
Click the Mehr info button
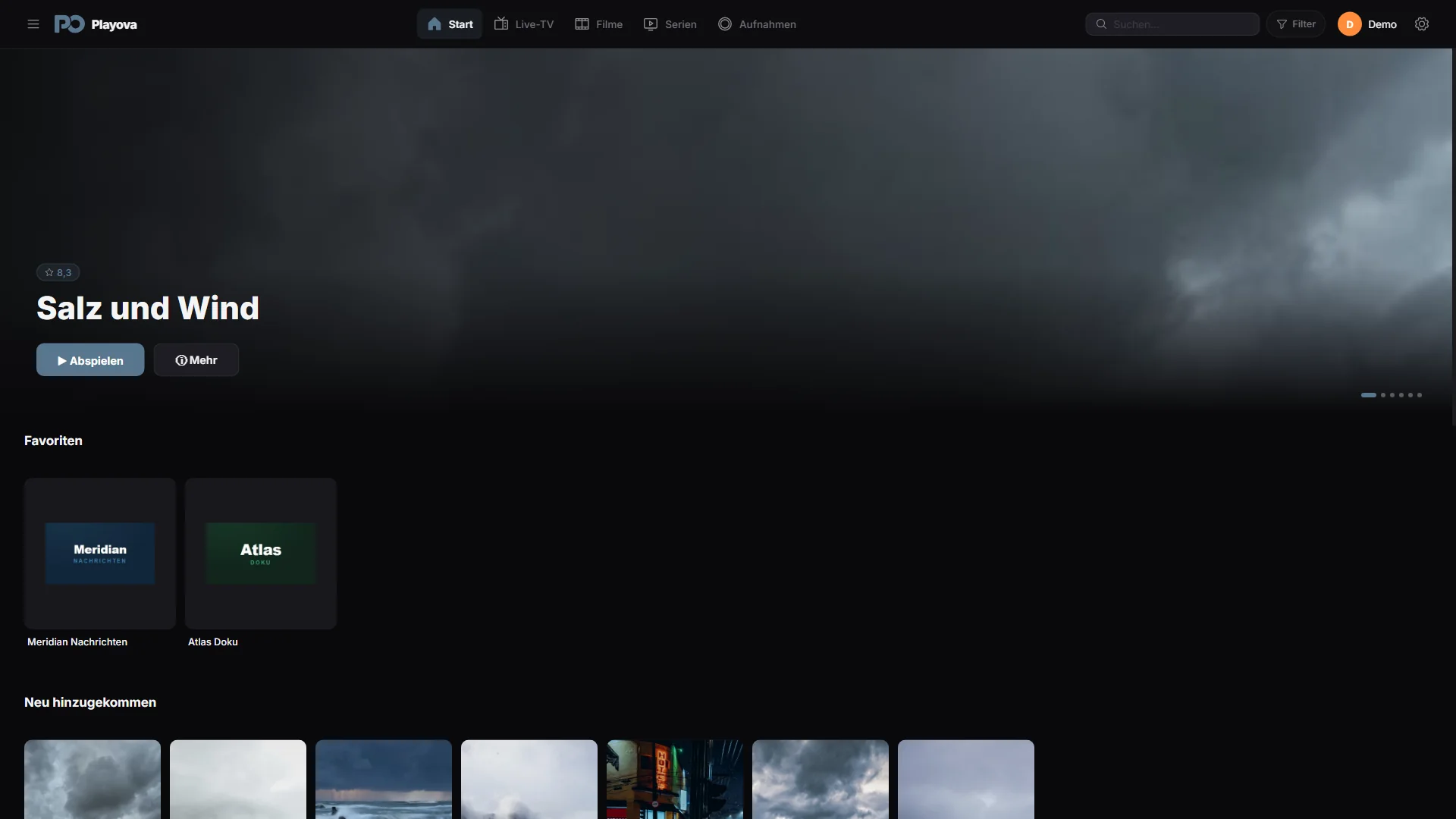click(196, 360)
